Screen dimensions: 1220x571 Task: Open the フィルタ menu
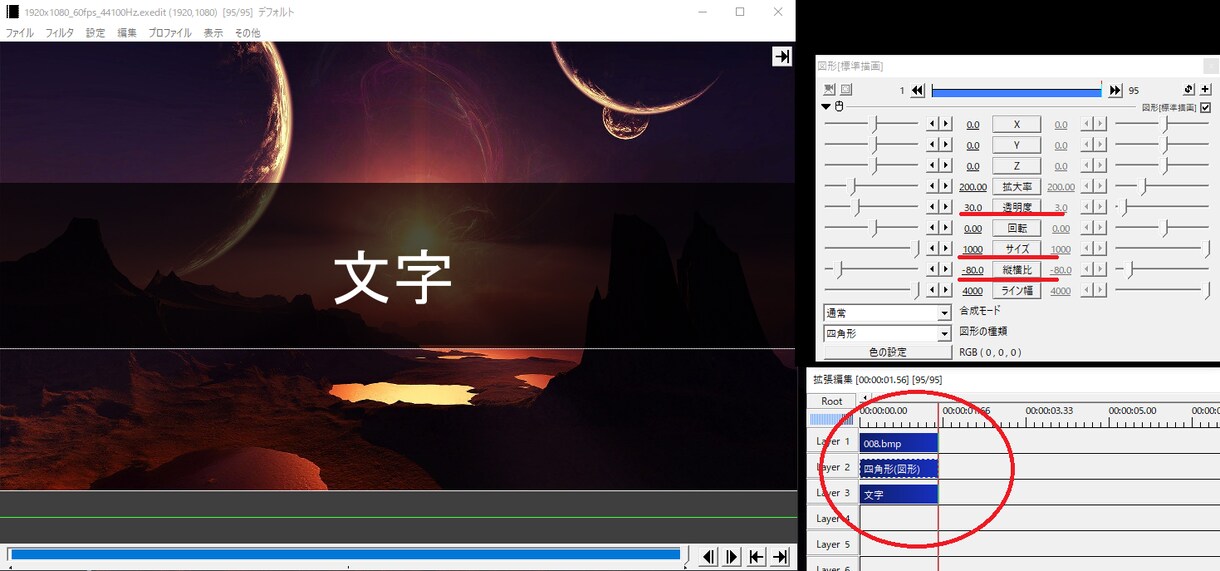pyautogui.click(x=60, y=33)
